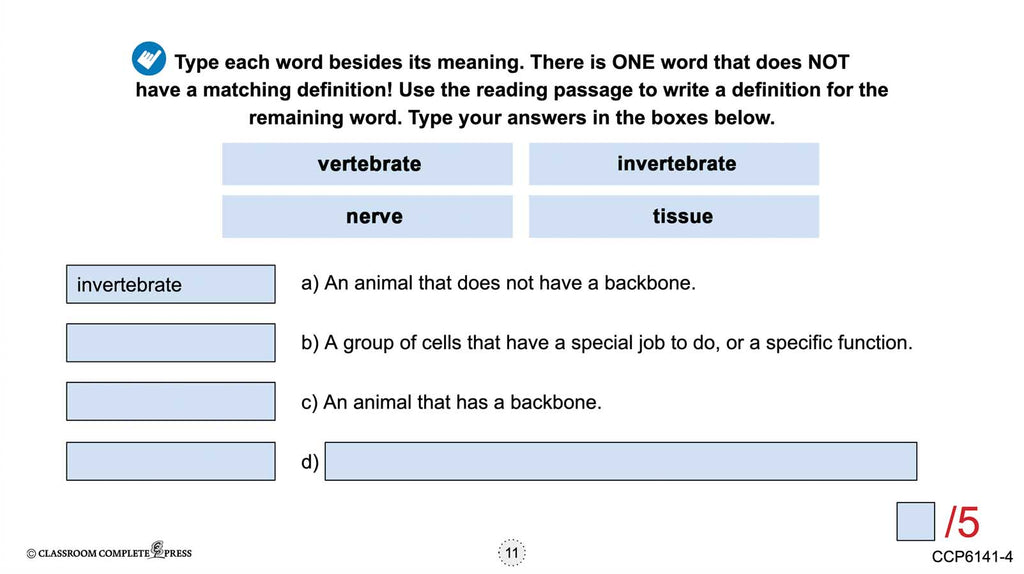Screen dimensions: 1024x574
Task: Click answer box containing "invertebrate"
Action: click(170, 284)
